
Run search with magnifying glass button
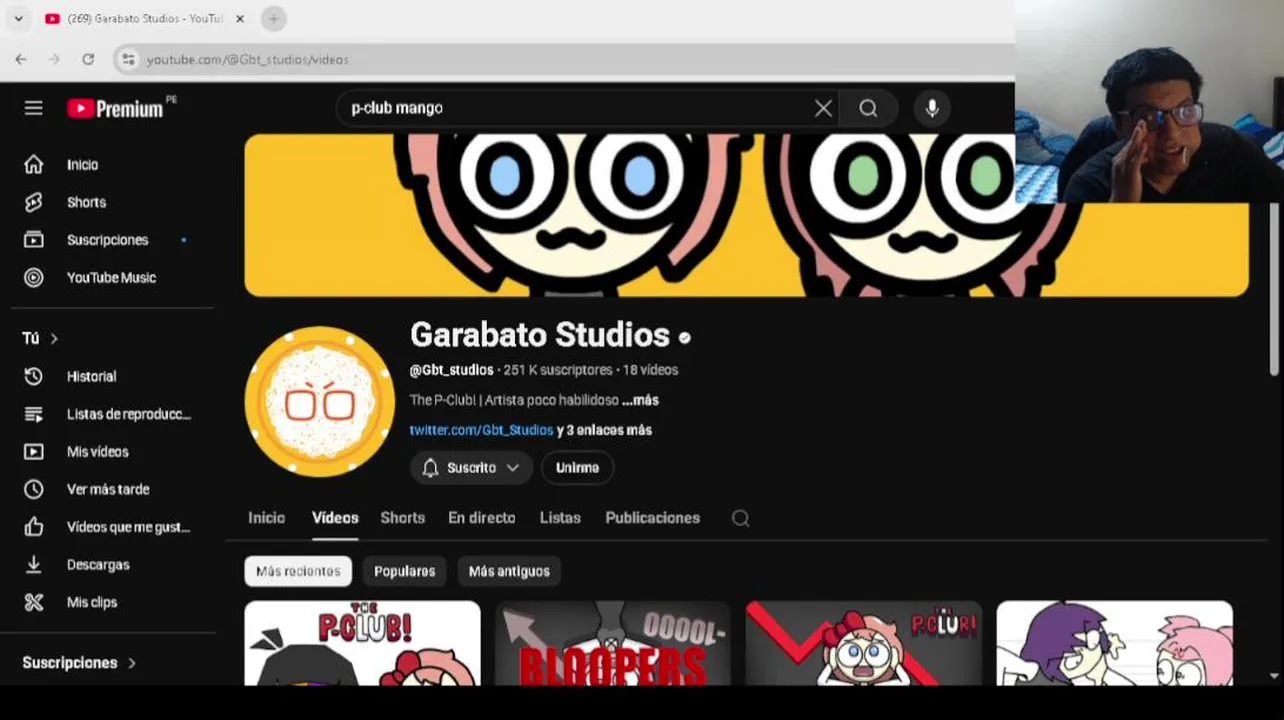pos(868,108)
